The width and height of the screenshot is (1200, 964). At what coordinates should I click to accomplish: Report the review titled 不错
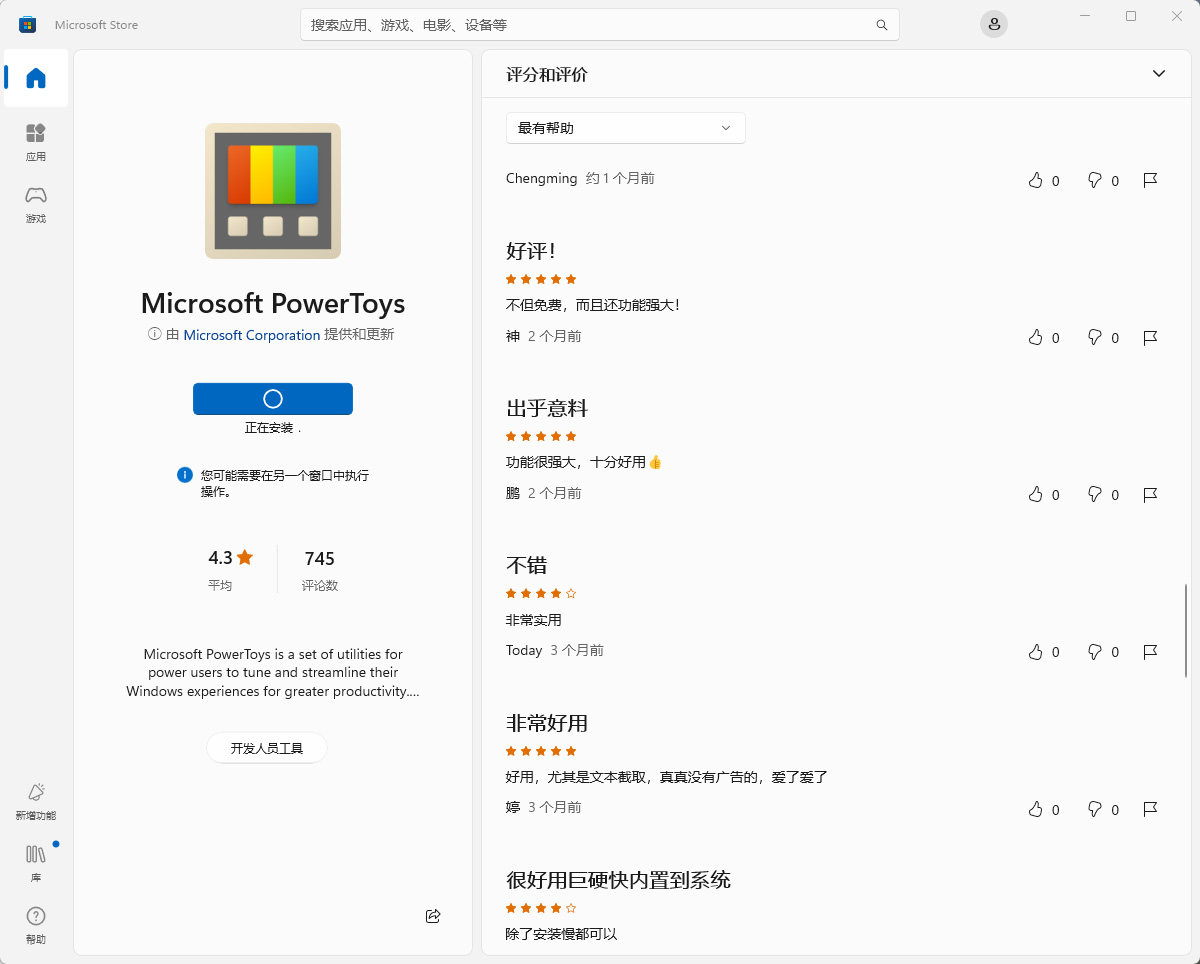(1150, 652)
